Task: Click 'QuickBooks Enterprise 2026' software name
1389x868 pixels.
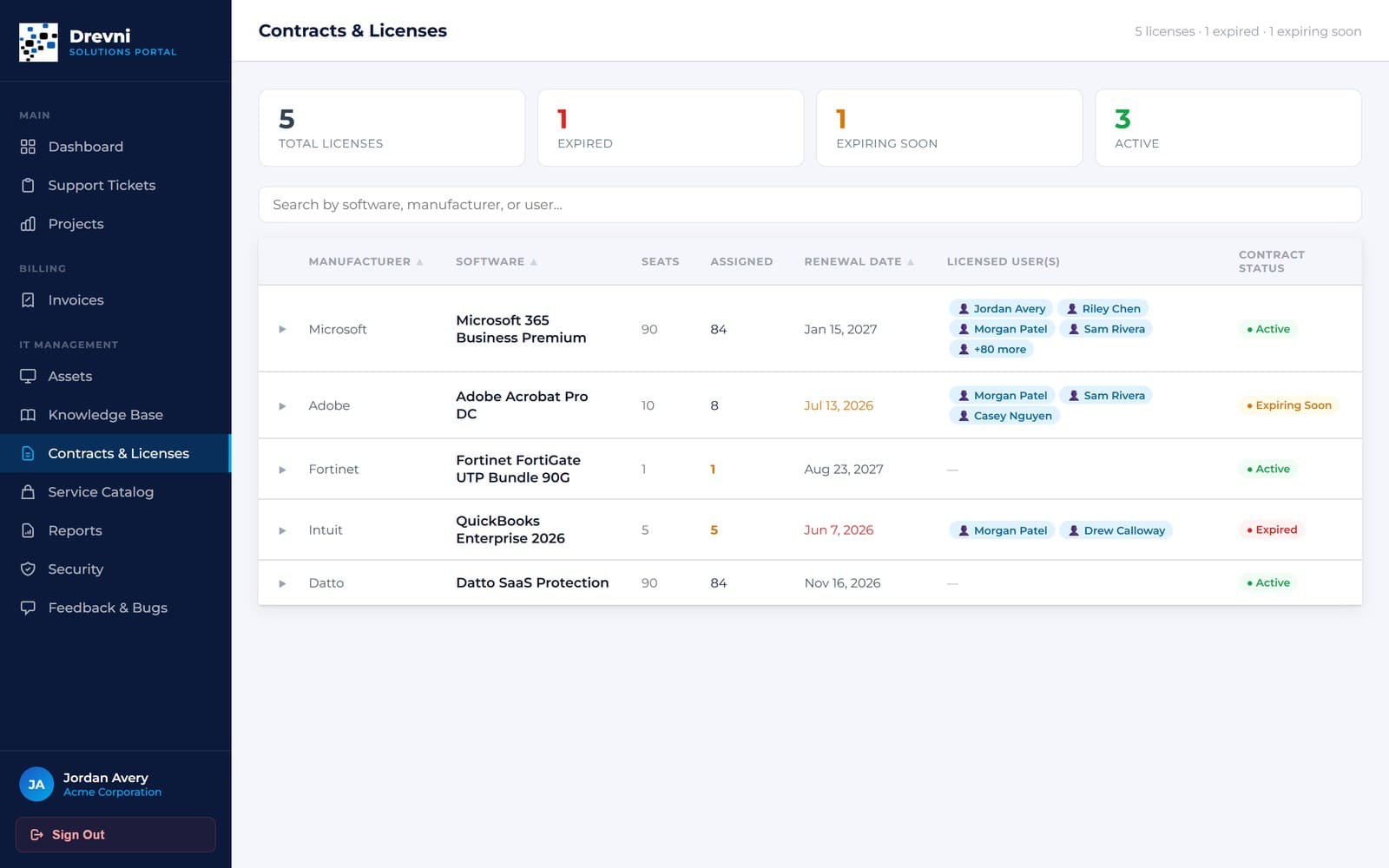Action: [x=510, y=529]
